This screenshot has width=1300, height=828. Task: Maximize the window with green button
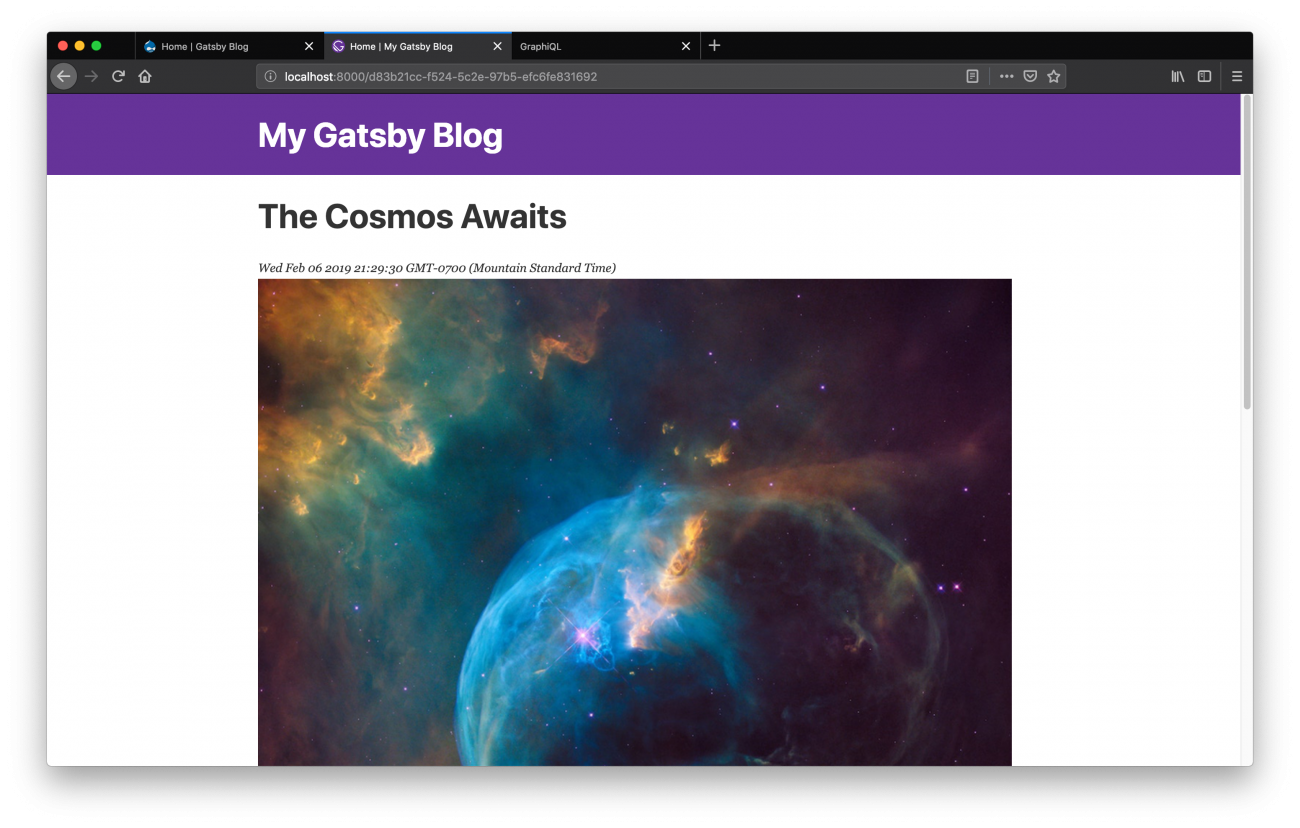coord(96,46)
